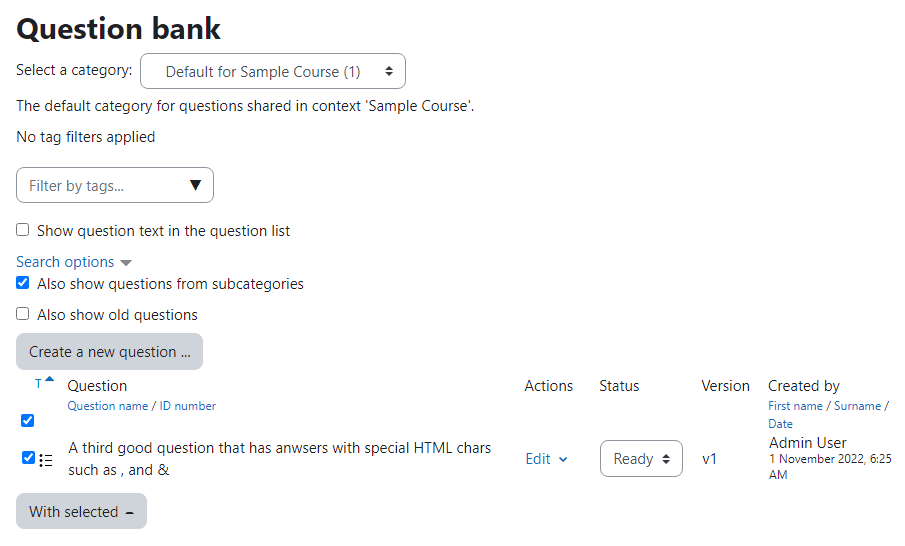Open the Select a category dropdown
This screenshot has width=905, height=546.
pyautogui.click(x=273, y=71)
